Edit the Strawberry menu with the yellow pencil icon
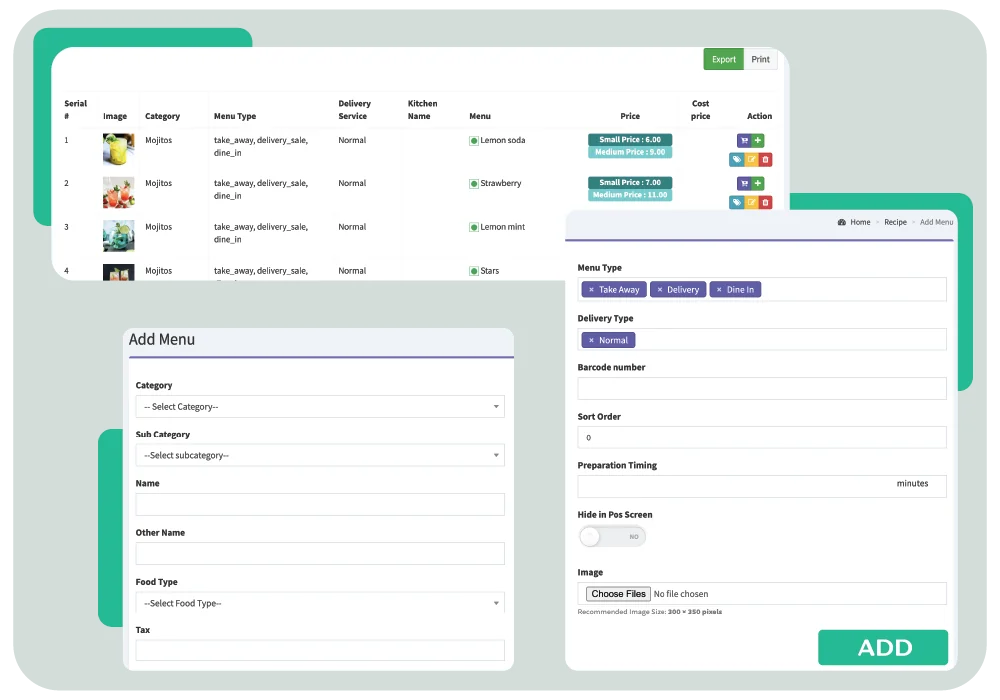Viewport: 1000px width, 700px height. 751,202
